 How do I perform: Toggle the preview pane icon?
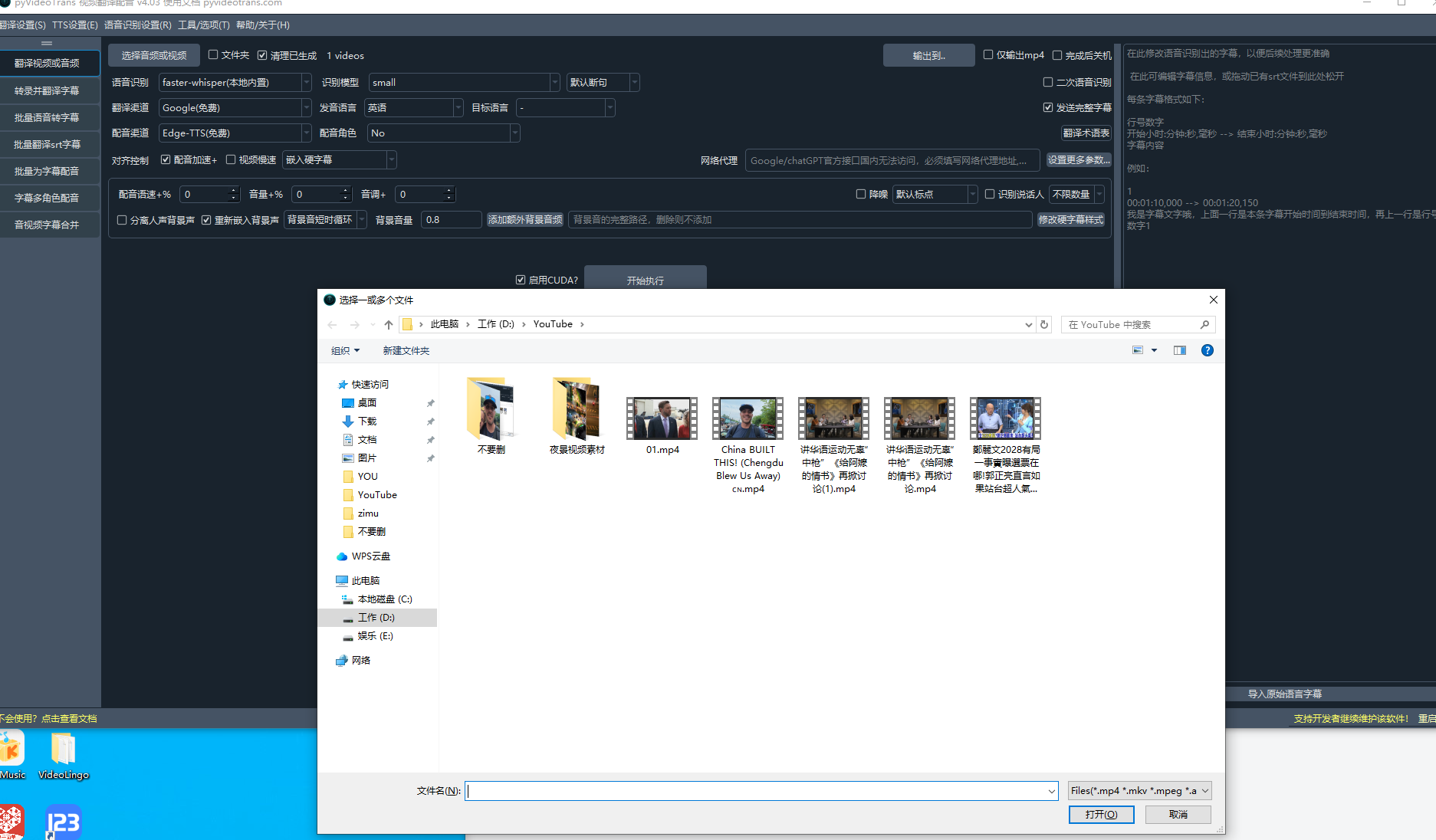(1180, 350)
